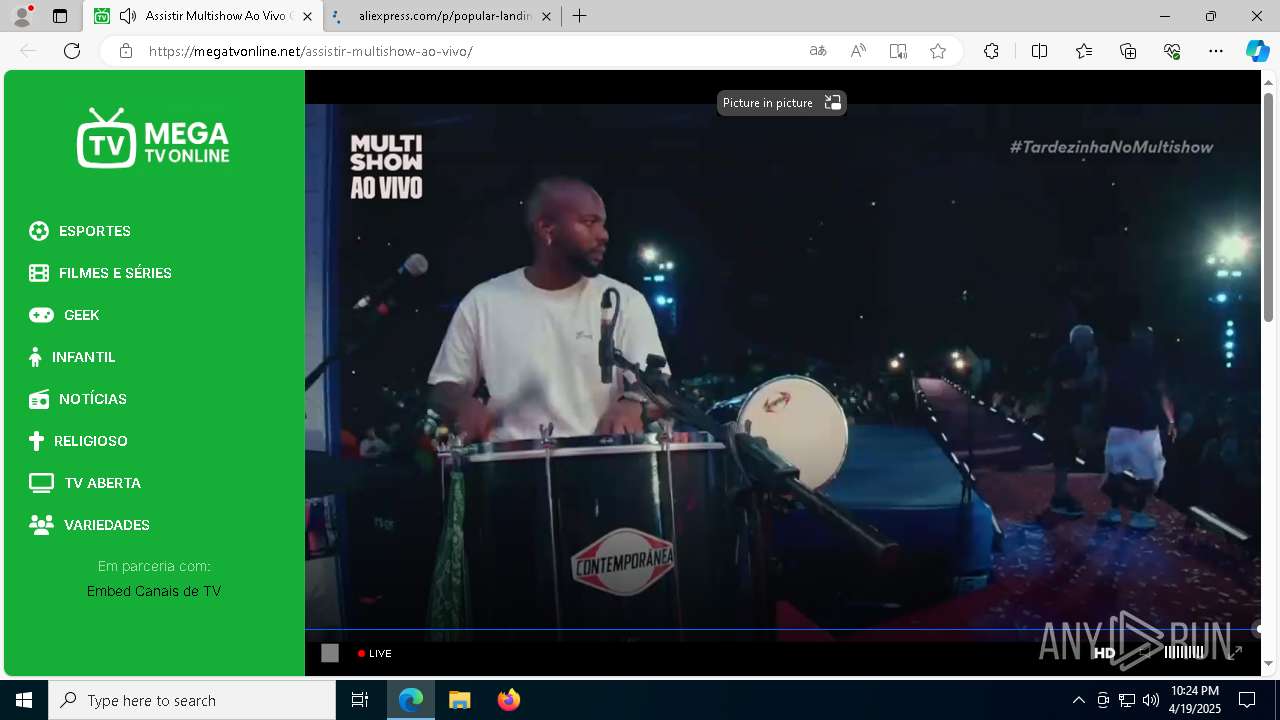Show hidden system tray icons
1280x720 pixels.
pos(1078,700)
